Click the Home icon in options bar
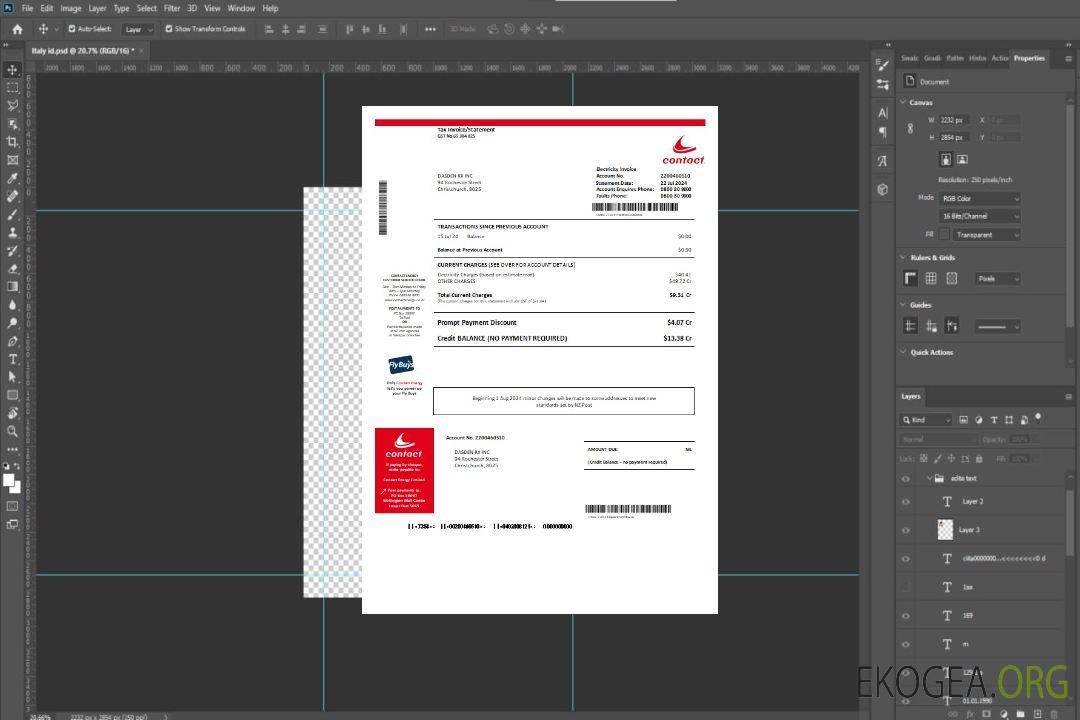 point(17,29)
